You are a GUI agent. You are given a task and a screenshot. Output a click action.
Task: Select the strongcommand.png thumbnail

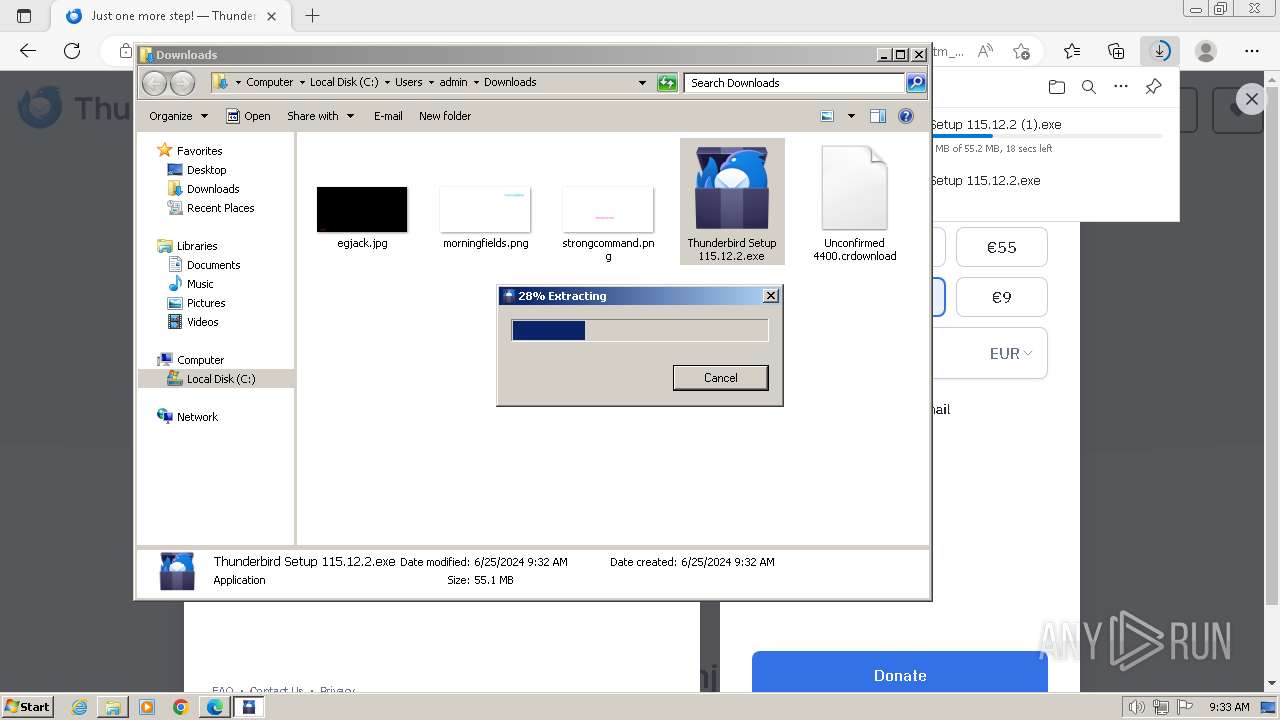[608, 209]
